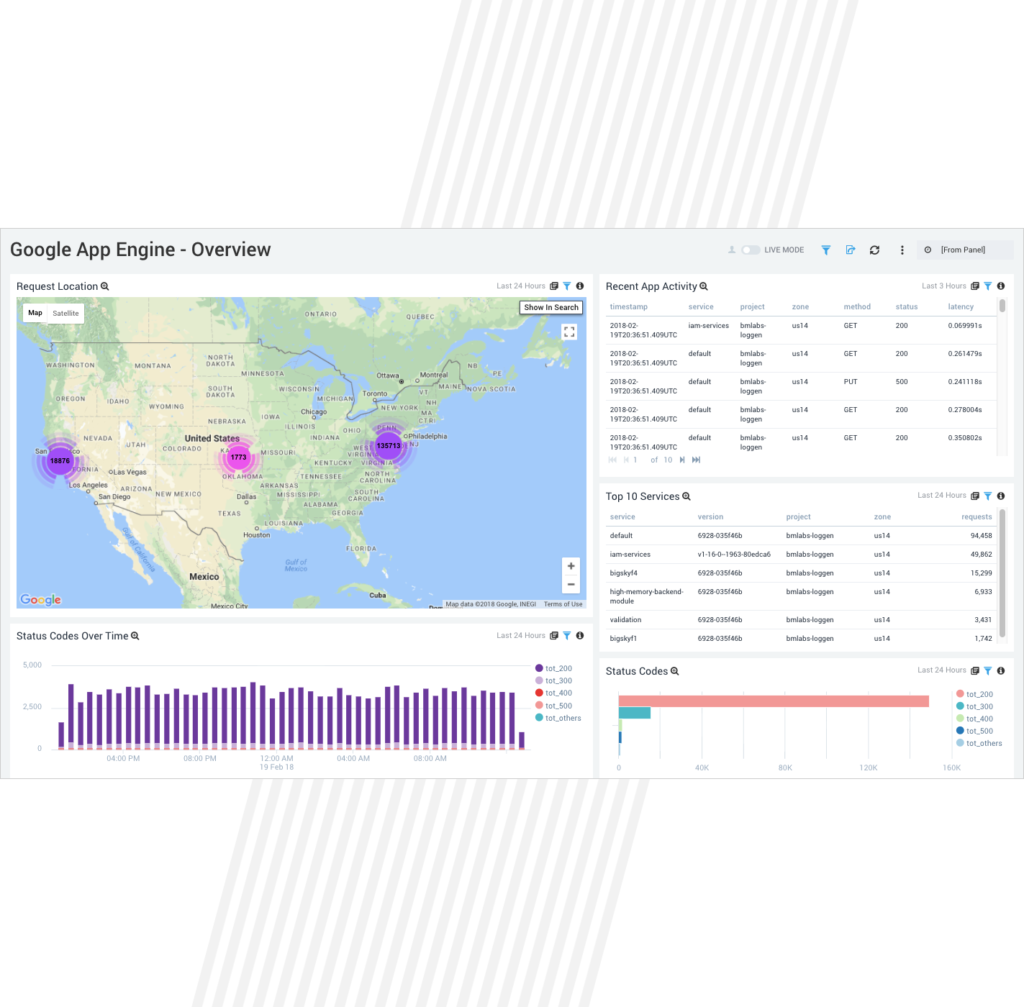Click the Request Location panel filter icon

[x=567, y=286]
